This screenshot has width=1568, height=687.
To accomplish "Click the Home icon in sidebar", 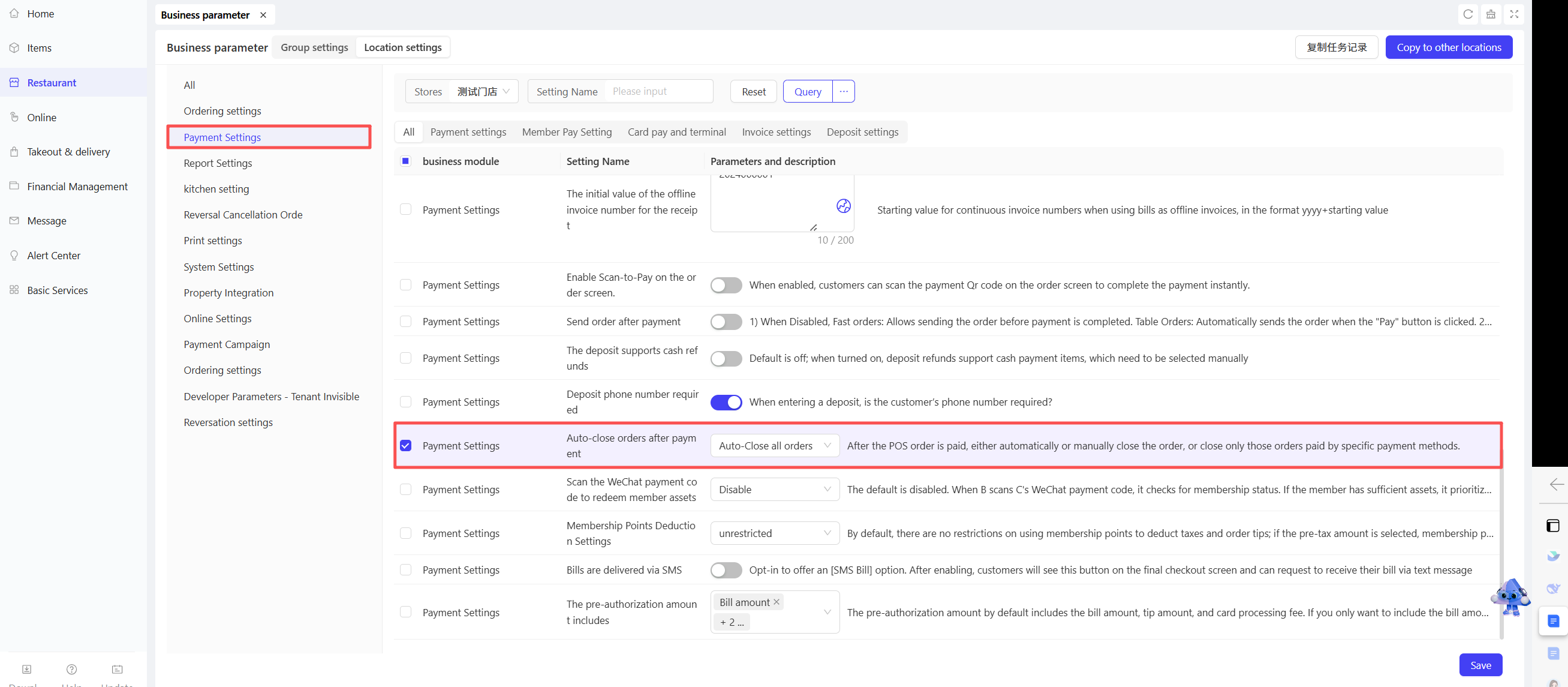I will pos(14,13).
